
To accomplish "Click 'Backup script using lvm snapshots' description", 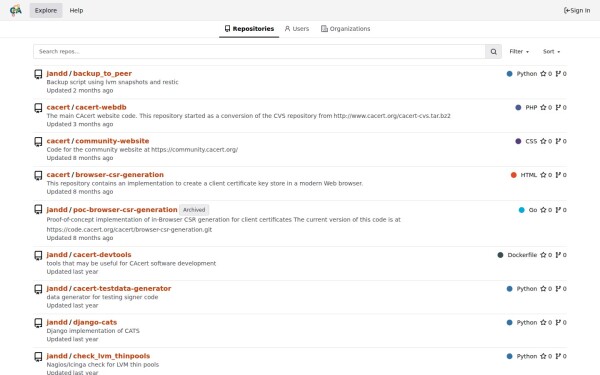I will point(112,82).
